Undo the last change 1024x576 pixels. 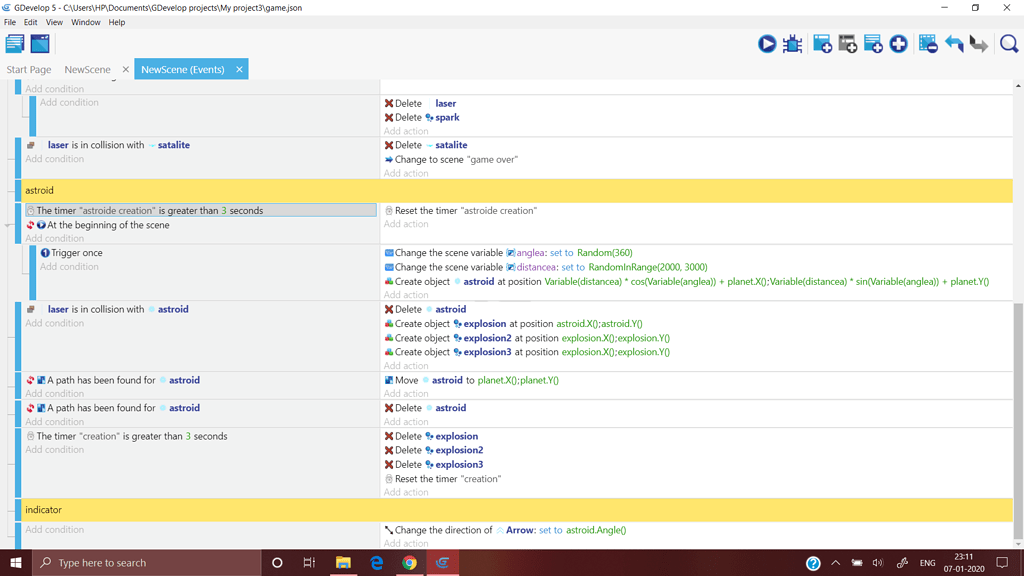tap(952, 44)
